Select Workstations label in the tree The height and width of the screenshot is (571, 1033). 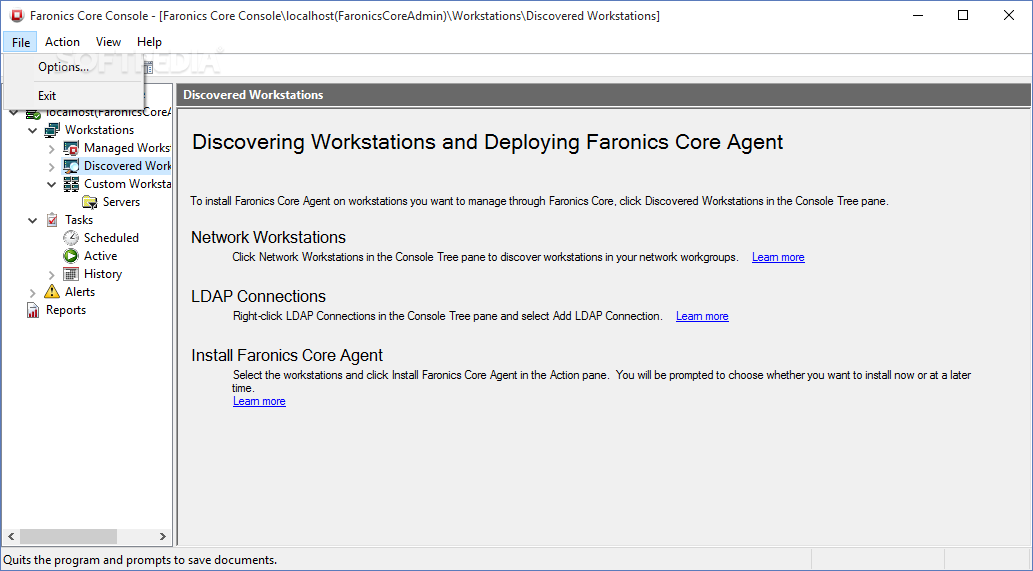pos(99,130)
